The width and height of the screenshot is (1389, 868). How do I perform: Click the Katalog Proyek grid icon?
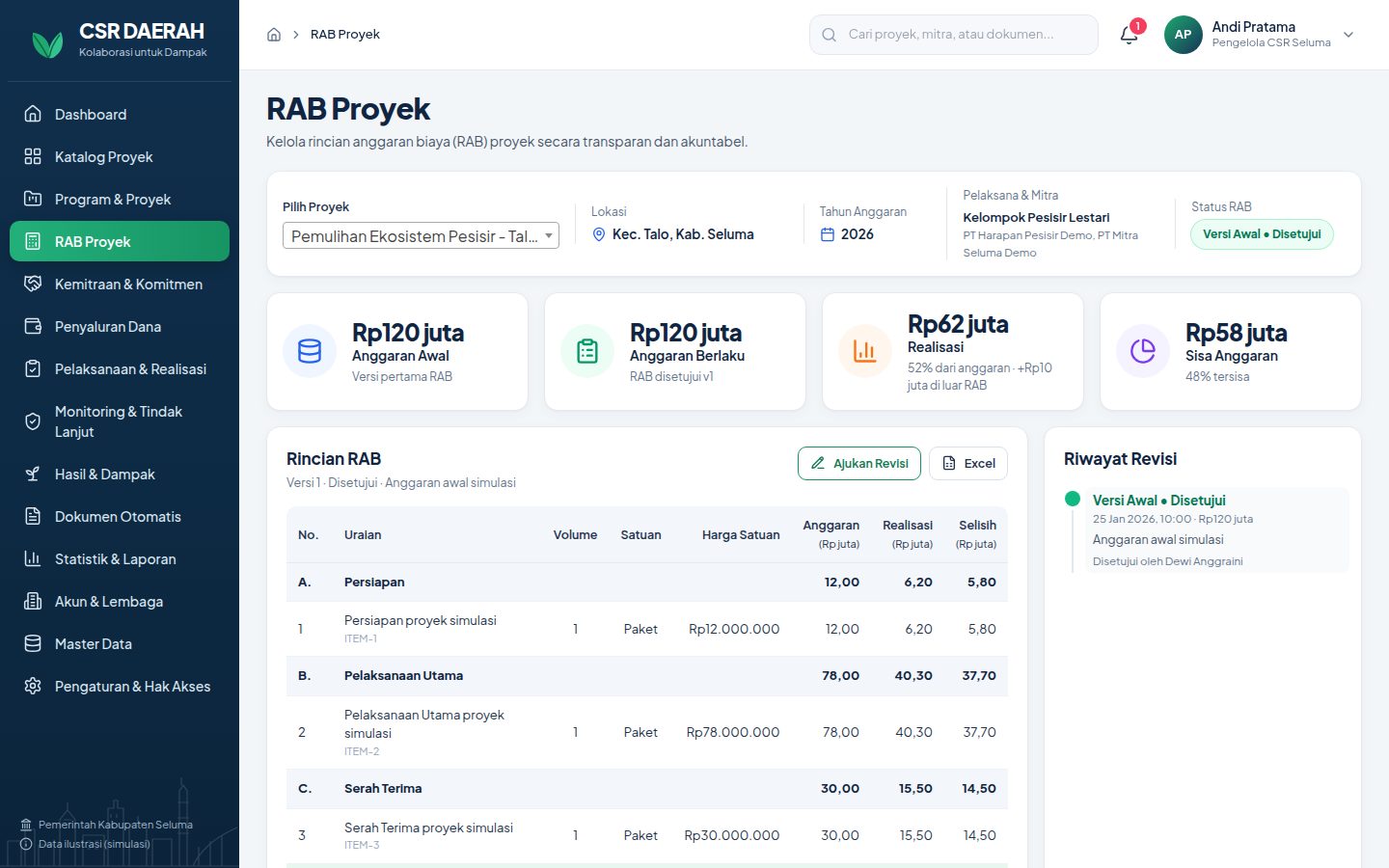pos(33,156)
